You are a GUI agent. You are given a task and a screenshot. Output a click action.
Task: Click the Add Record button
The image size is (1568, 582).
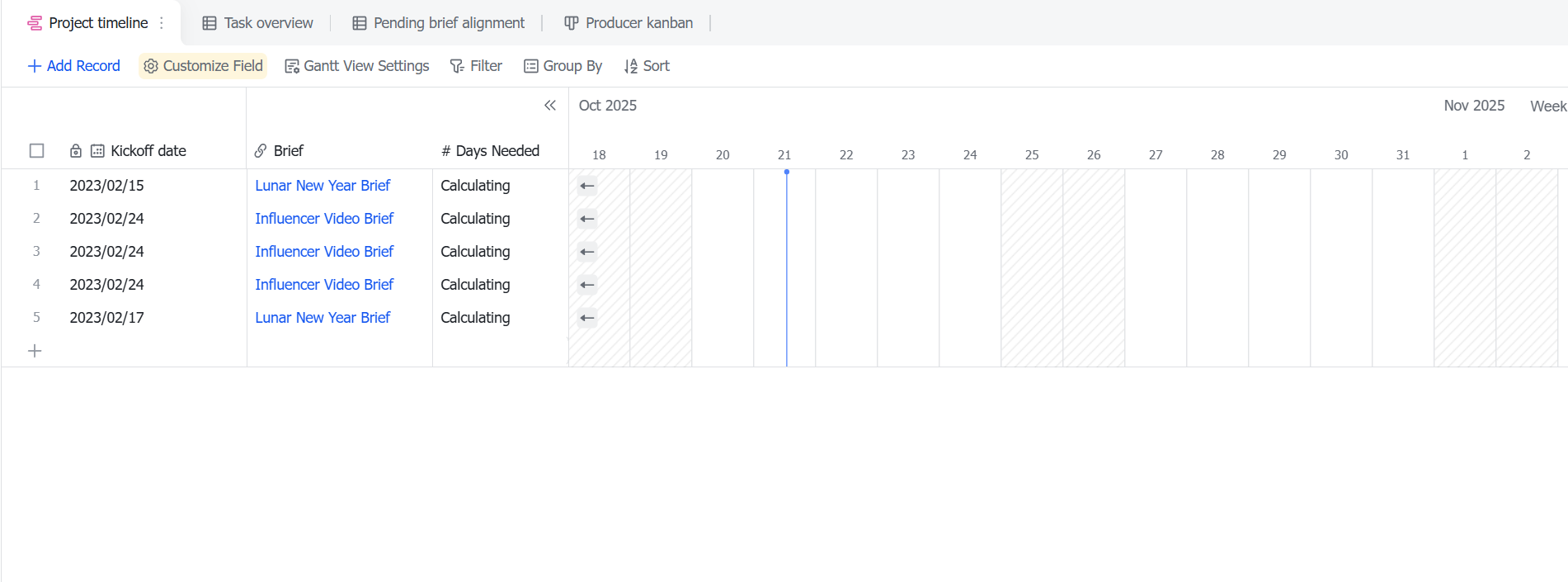[74, 66]
